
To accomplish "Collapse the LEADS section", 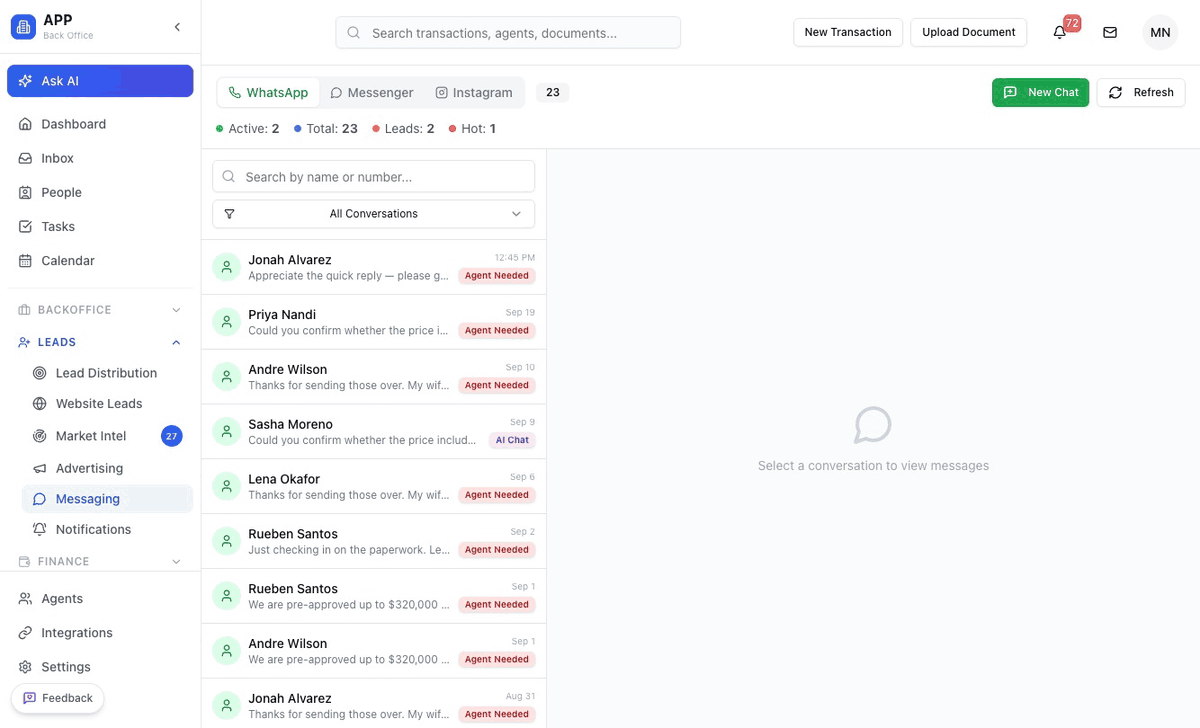I will tap(100, 342).
